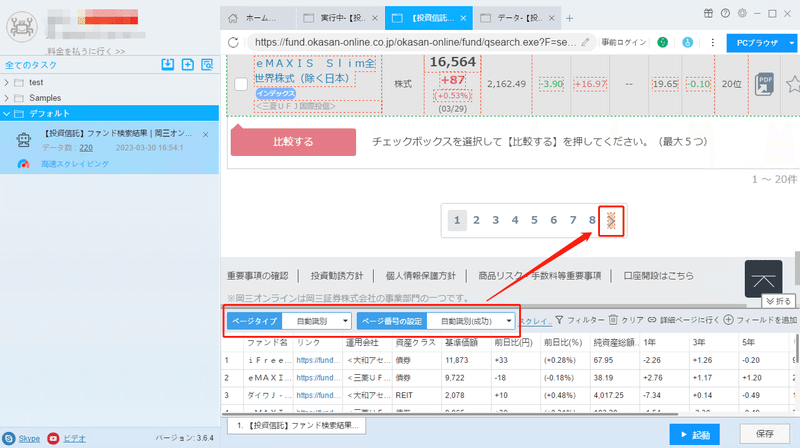Click the 基準価額 column header

click(461, 342)
